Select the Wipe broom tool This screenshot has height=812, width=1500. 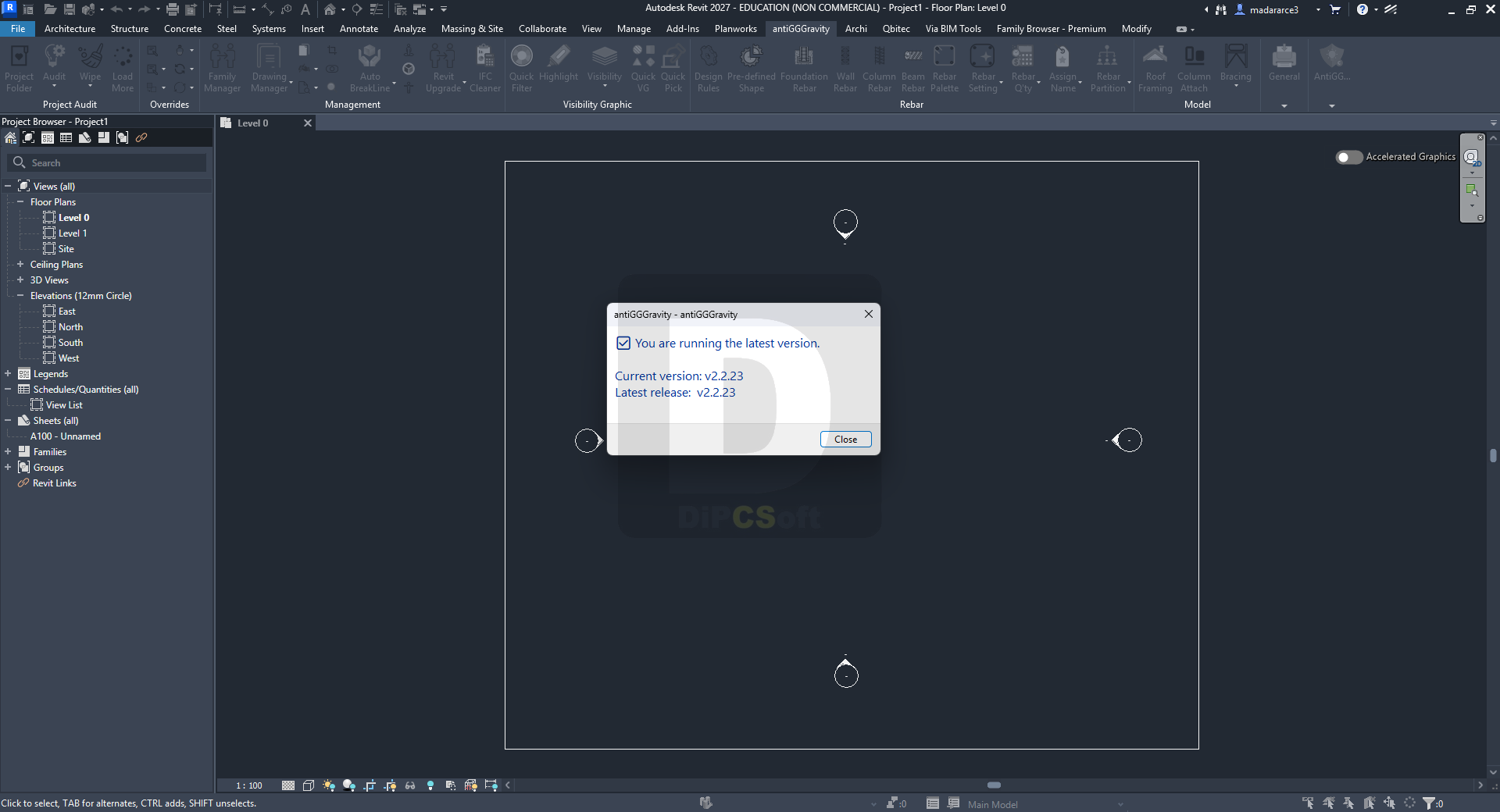pos(90,64)
